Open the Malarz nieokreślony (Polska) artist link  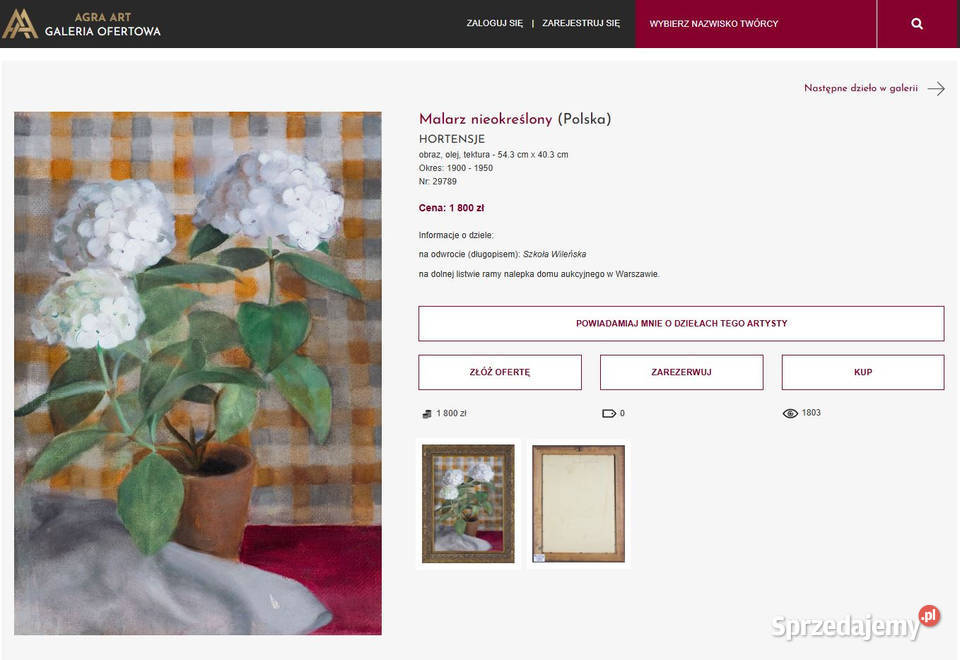(x=515, y=119)
